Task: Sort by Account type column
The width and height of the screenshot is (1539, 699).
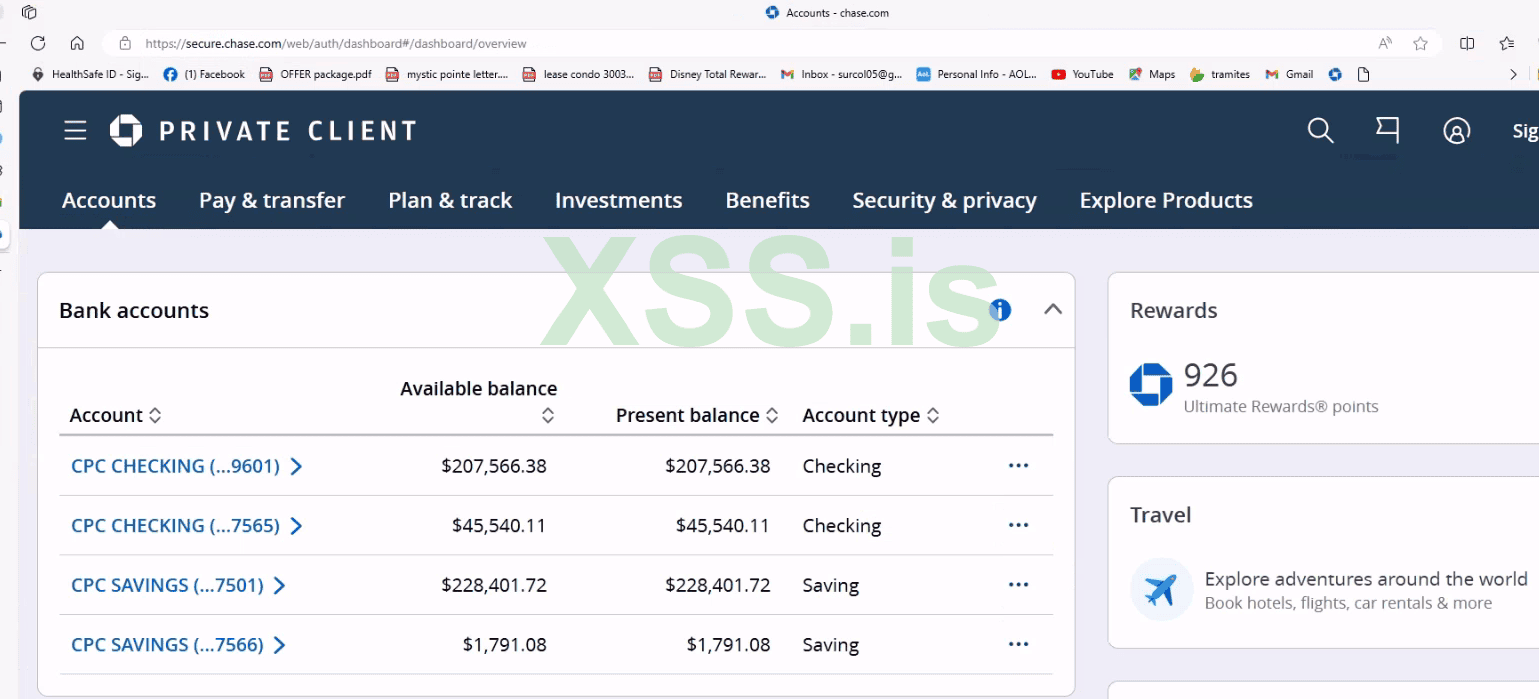Action: [x=871, y=416]
